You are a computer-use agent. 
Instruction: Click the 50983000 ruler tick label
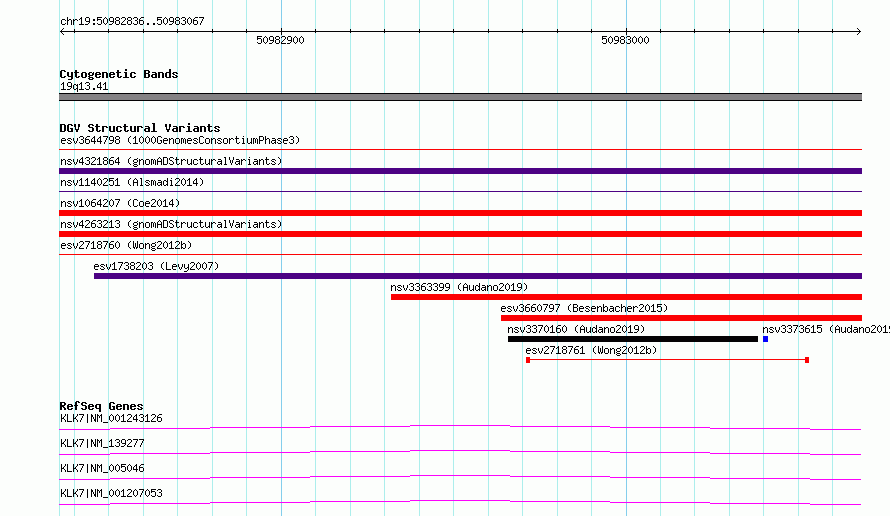[x=625, y=40]
